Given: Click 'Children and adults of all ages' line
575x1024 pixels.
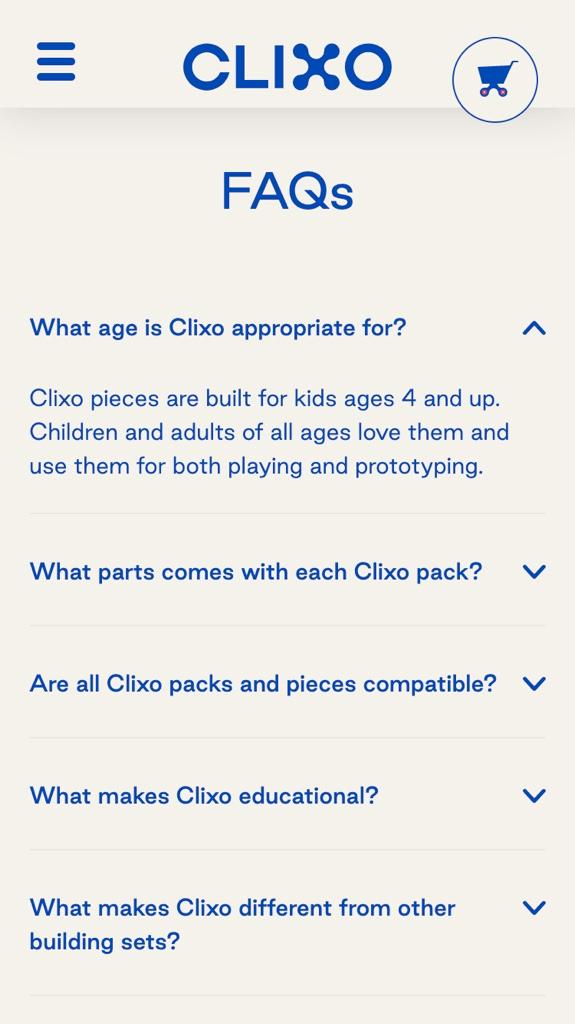Looking at the screenshot, I should 269,432.
